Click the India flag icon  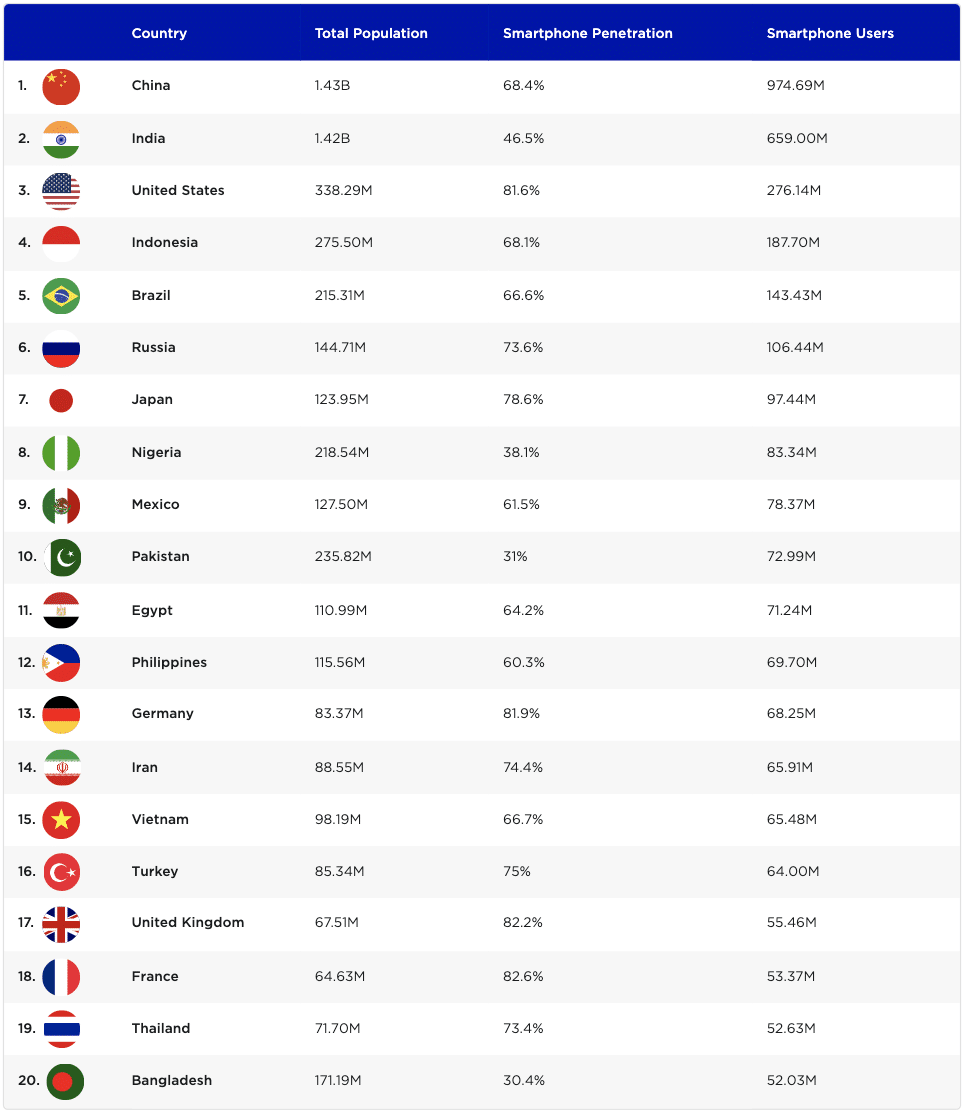pyautogui.click(x=61, y=139)
